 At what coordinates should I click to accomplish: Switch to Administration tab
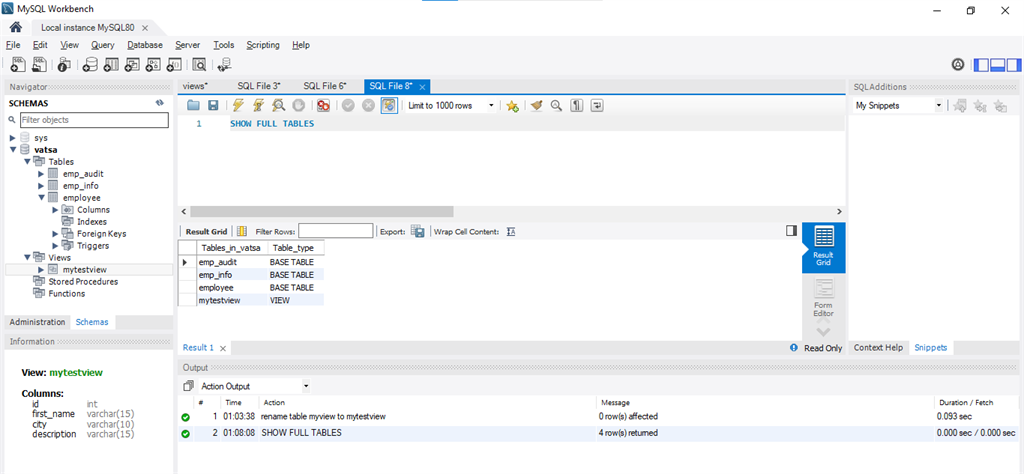37,322
